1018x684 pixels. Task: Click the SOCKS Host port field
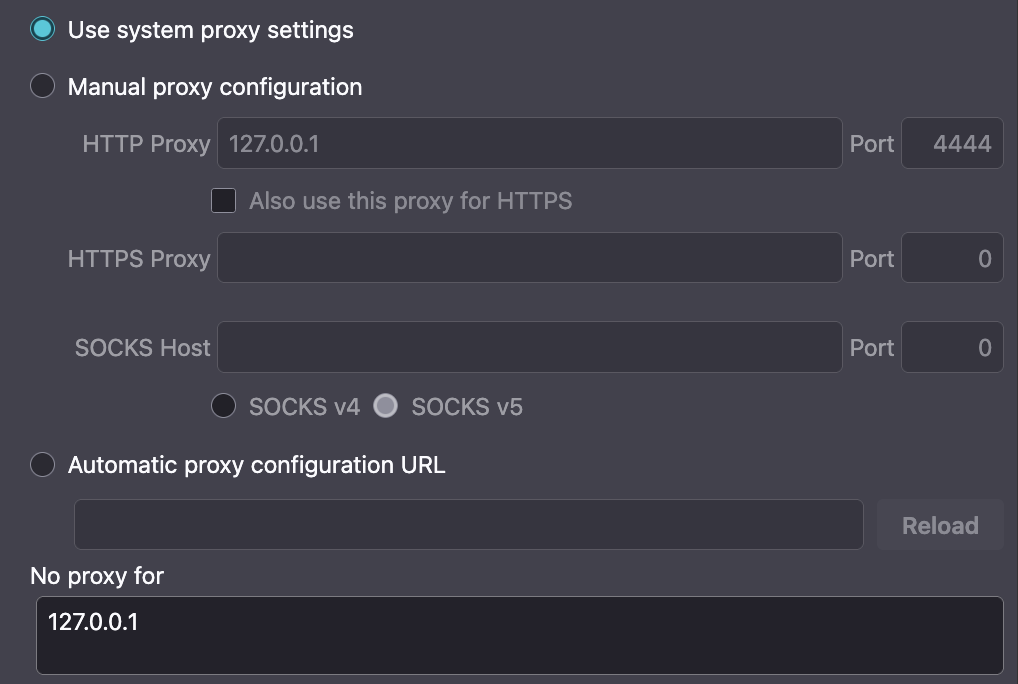tap(952, 347)
